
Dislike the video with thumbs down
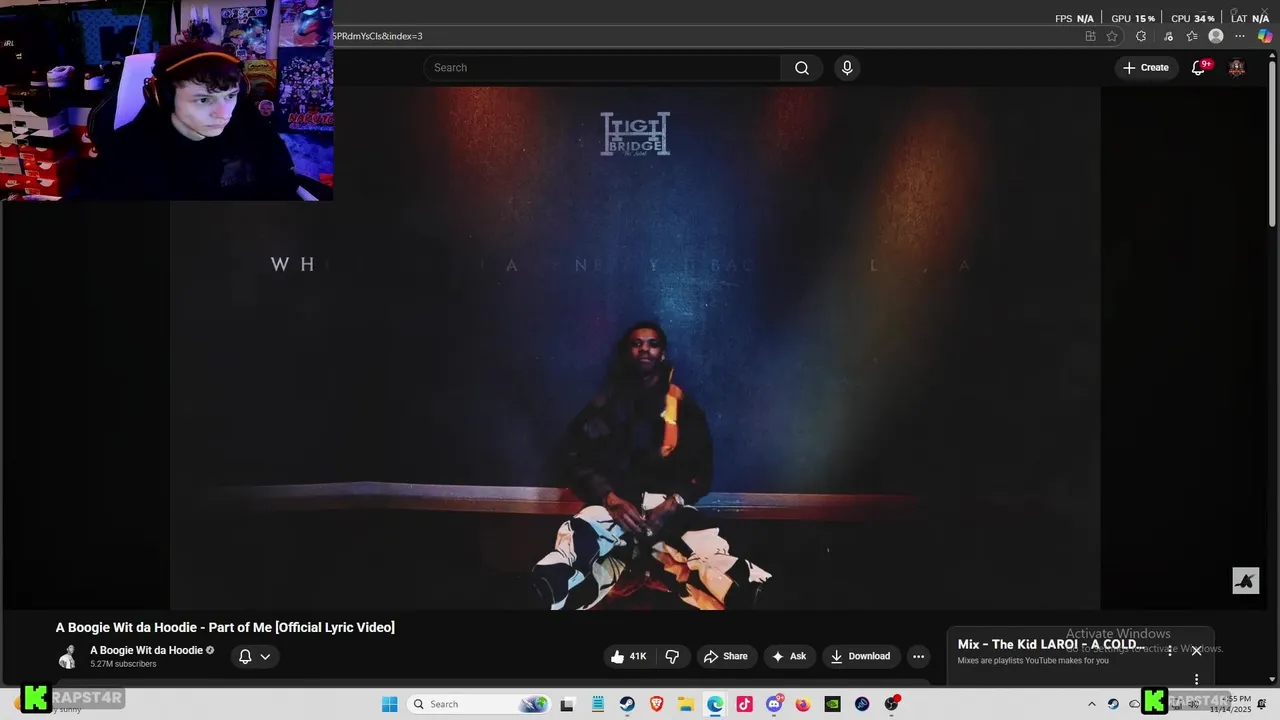point(672,657)
